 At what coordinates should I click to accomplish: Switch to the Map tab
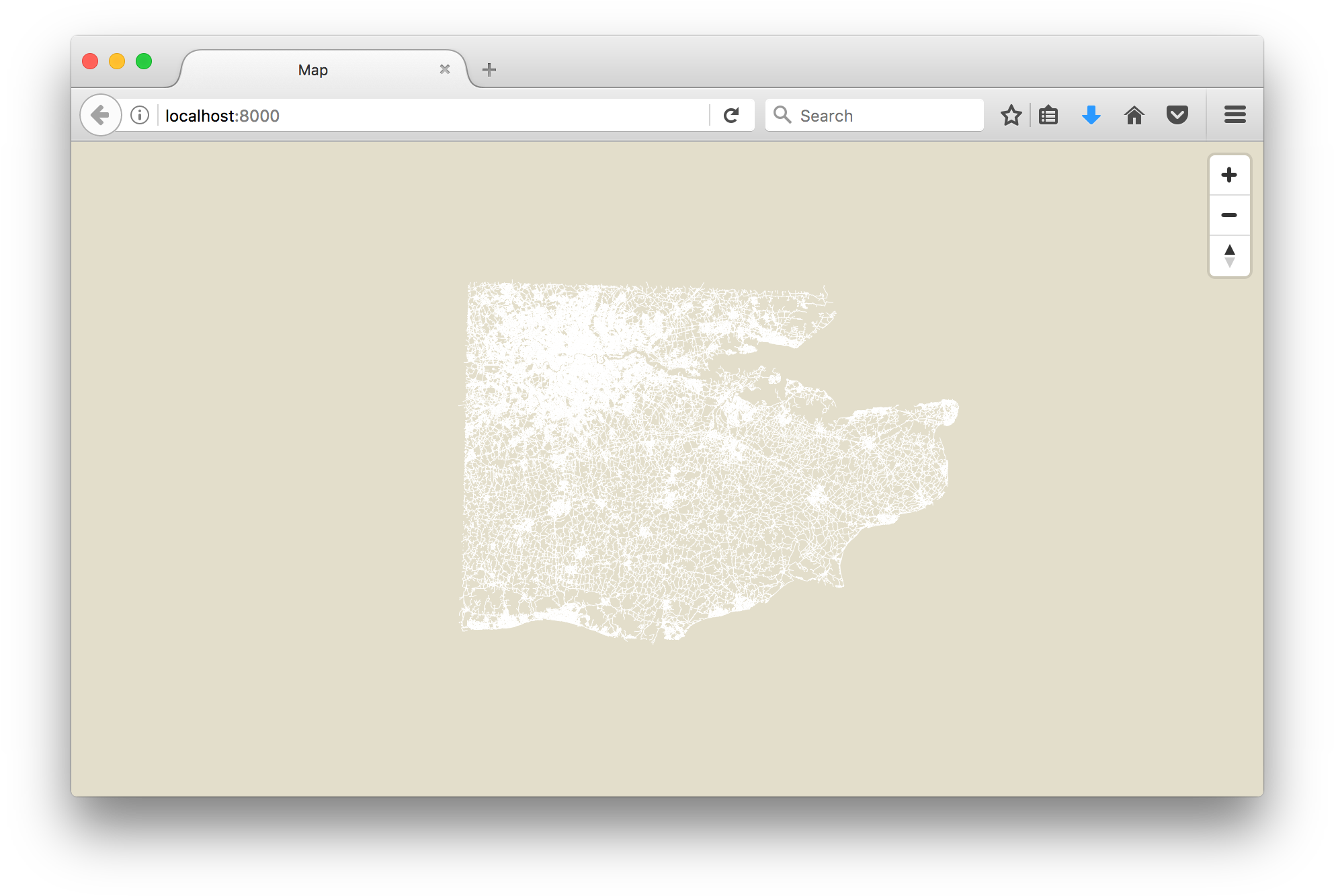(x=312, y=69)
